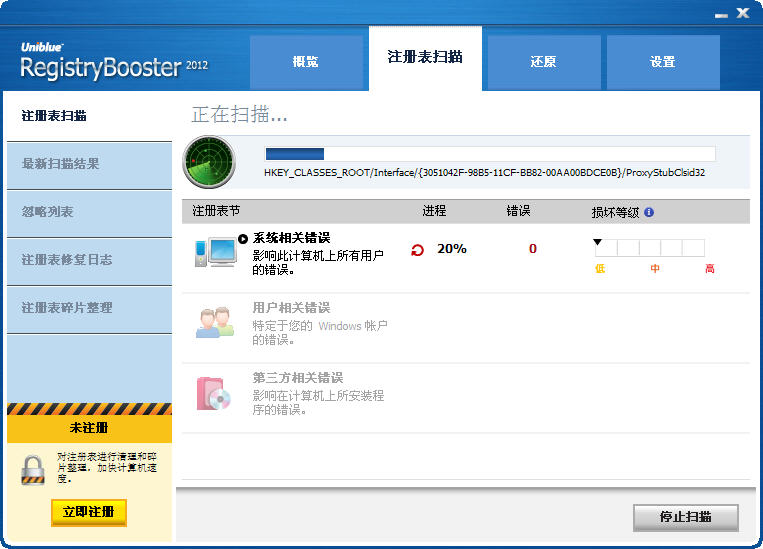
Task: Click the scan progress bar
Action: point(490,154)
